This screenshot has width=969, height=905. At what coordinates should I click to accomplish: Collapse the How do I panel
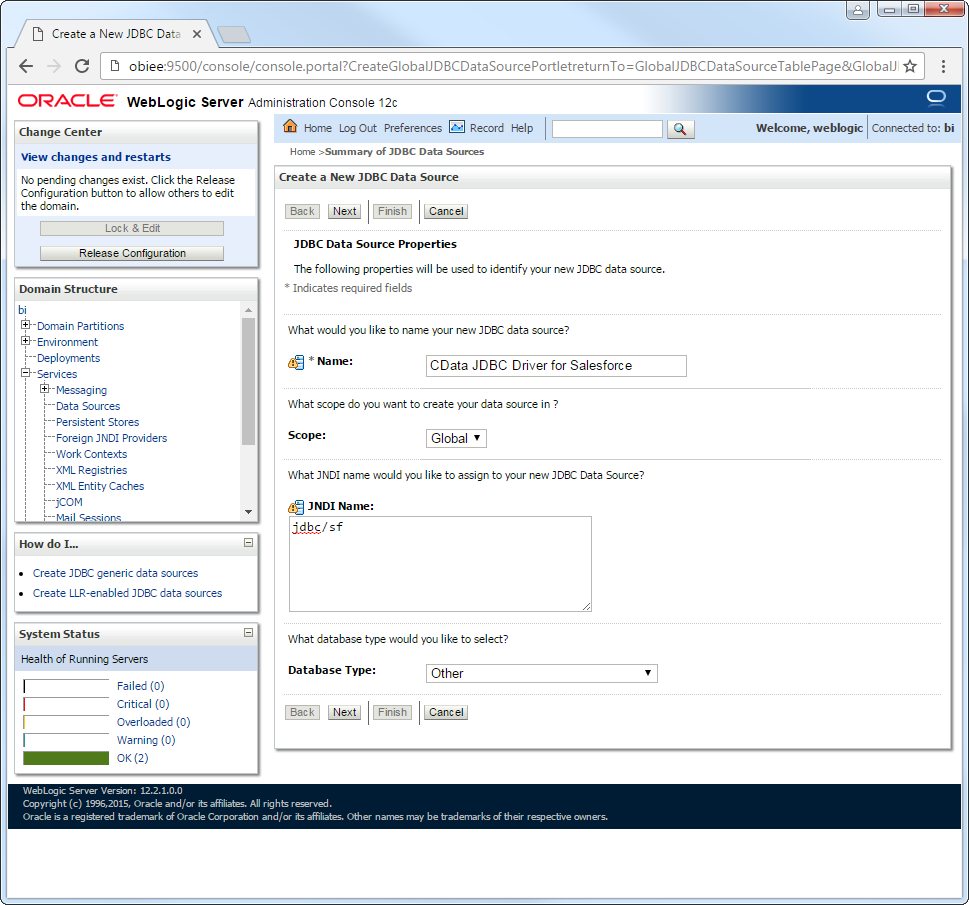[x=248, y=543]
